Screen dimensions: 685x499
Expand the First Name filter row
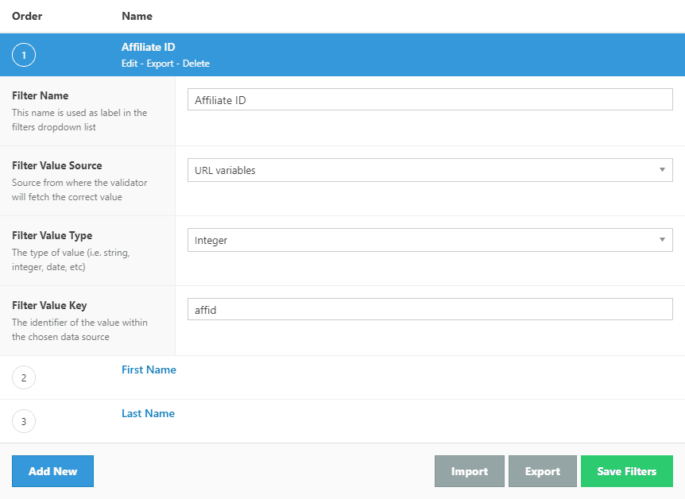point(149,370)
